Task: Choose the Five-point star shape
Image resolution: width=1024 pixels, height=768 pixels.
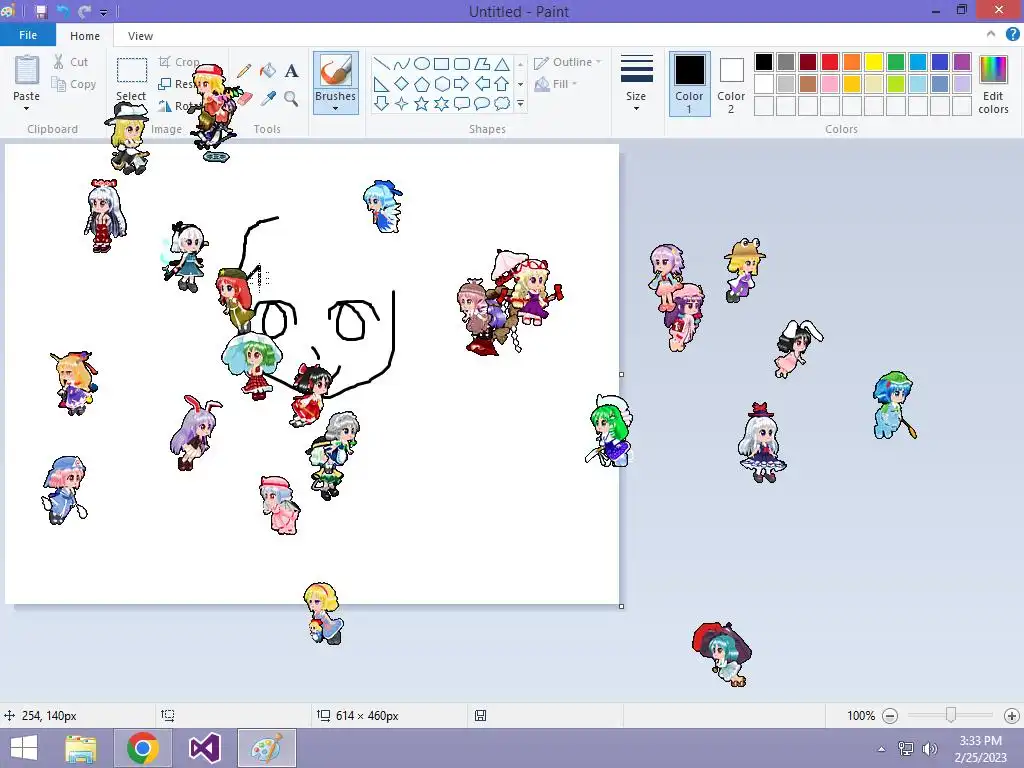Action: pos(422,103)
